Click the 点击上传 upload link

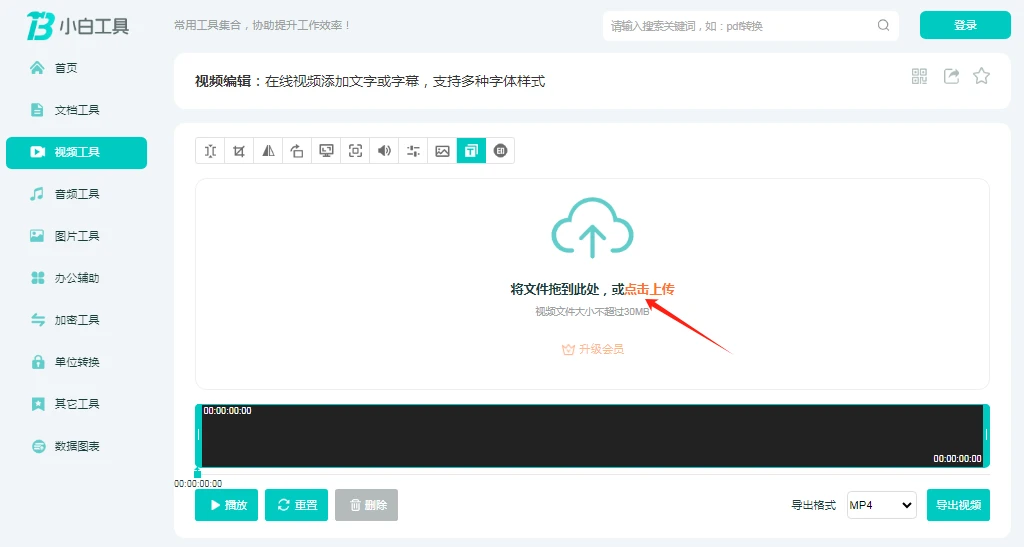point(650,289)
